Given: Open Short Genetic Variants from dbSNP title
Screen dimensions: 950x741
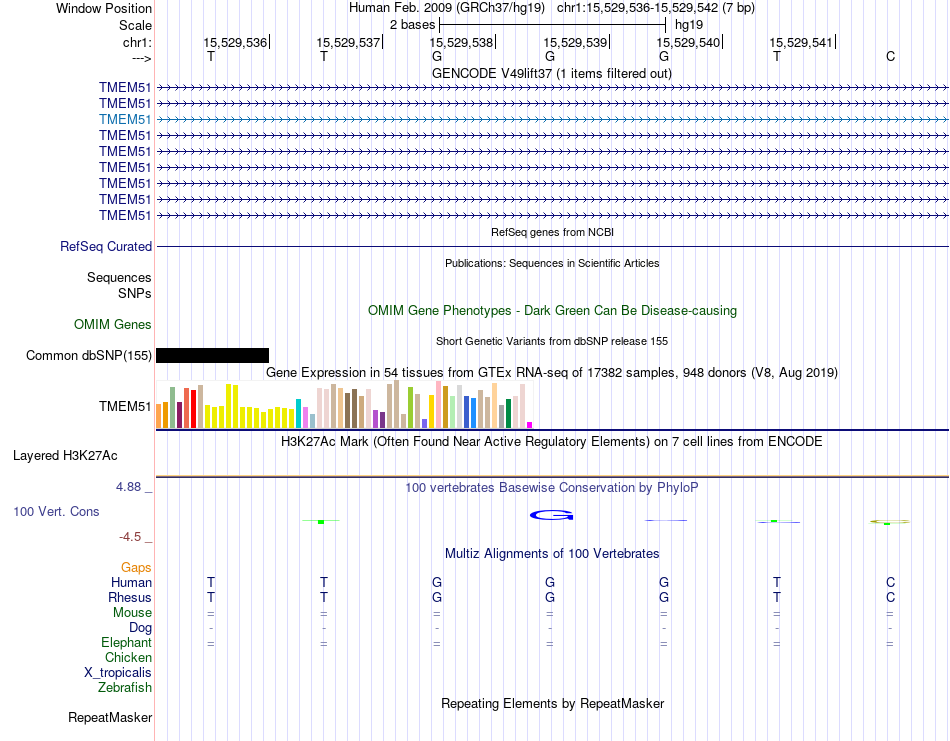Looking at the screenshot, I should [x=552, y=341].
